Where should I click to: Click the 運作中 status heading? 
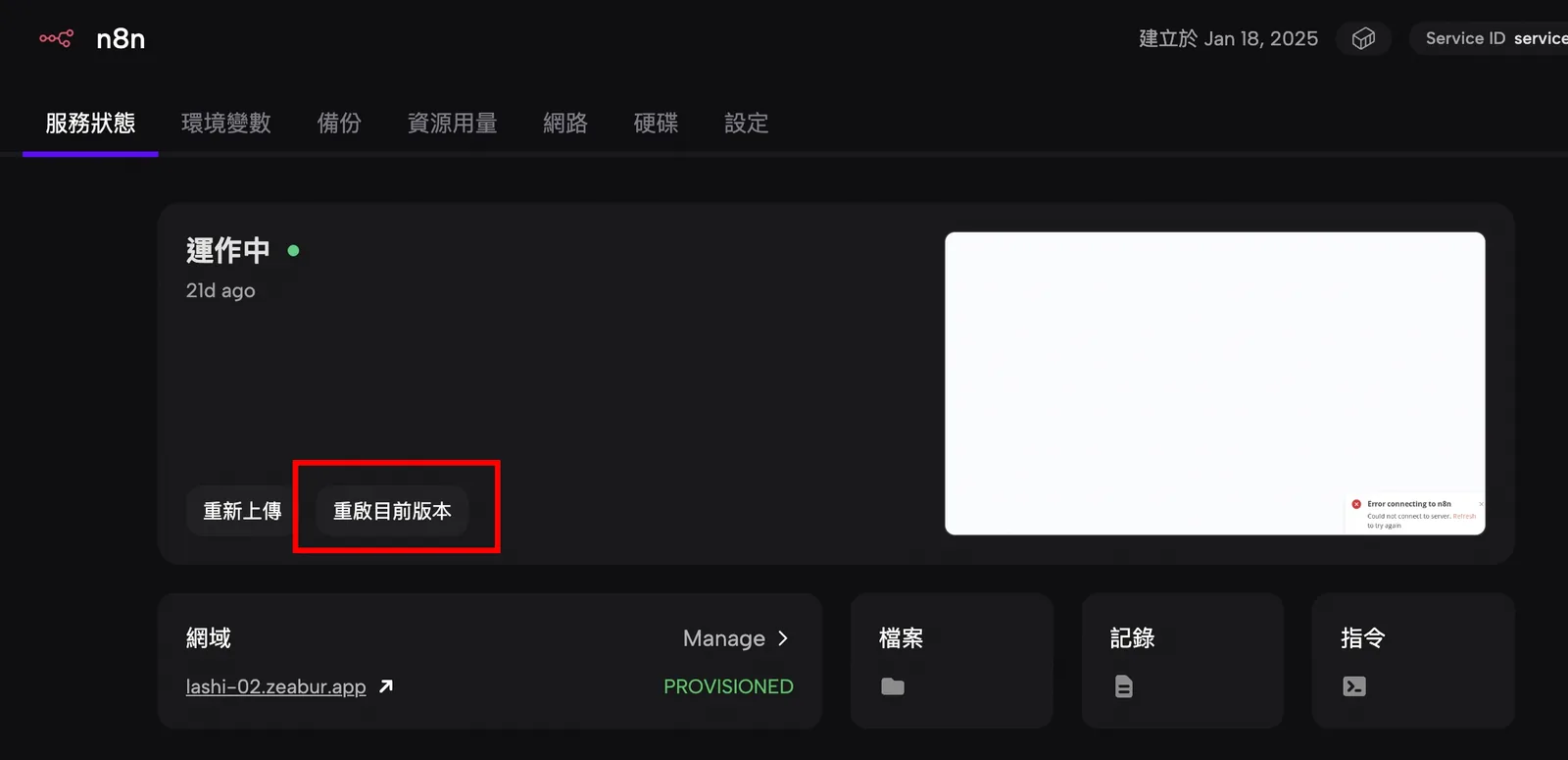(x=228, y=251)
